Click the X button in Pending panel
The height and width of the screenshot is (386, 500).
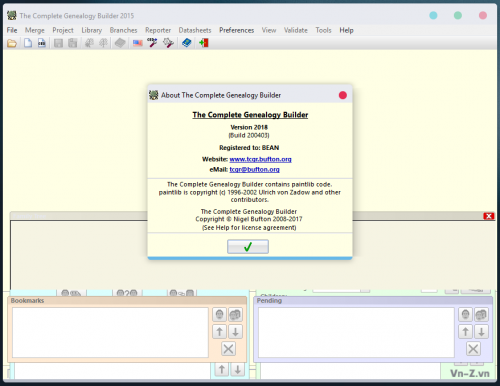[x=473, y=349]
